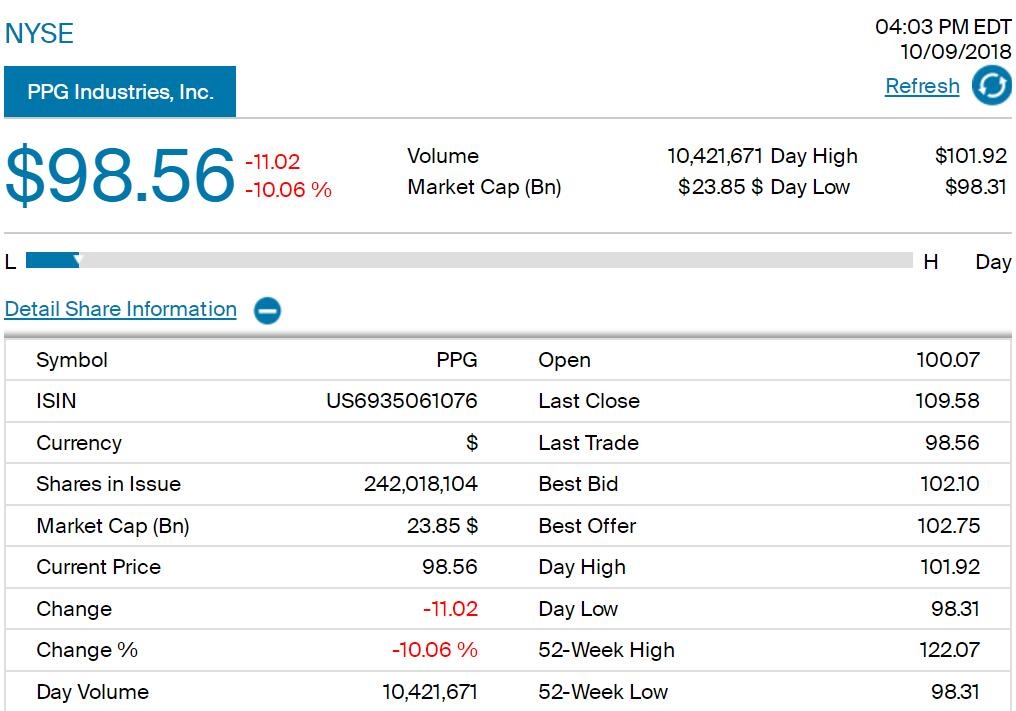The image size is (1016, 711).
Task: Open the Detail Share Information link
Action: pyautogui.click(x=121, y=309)
